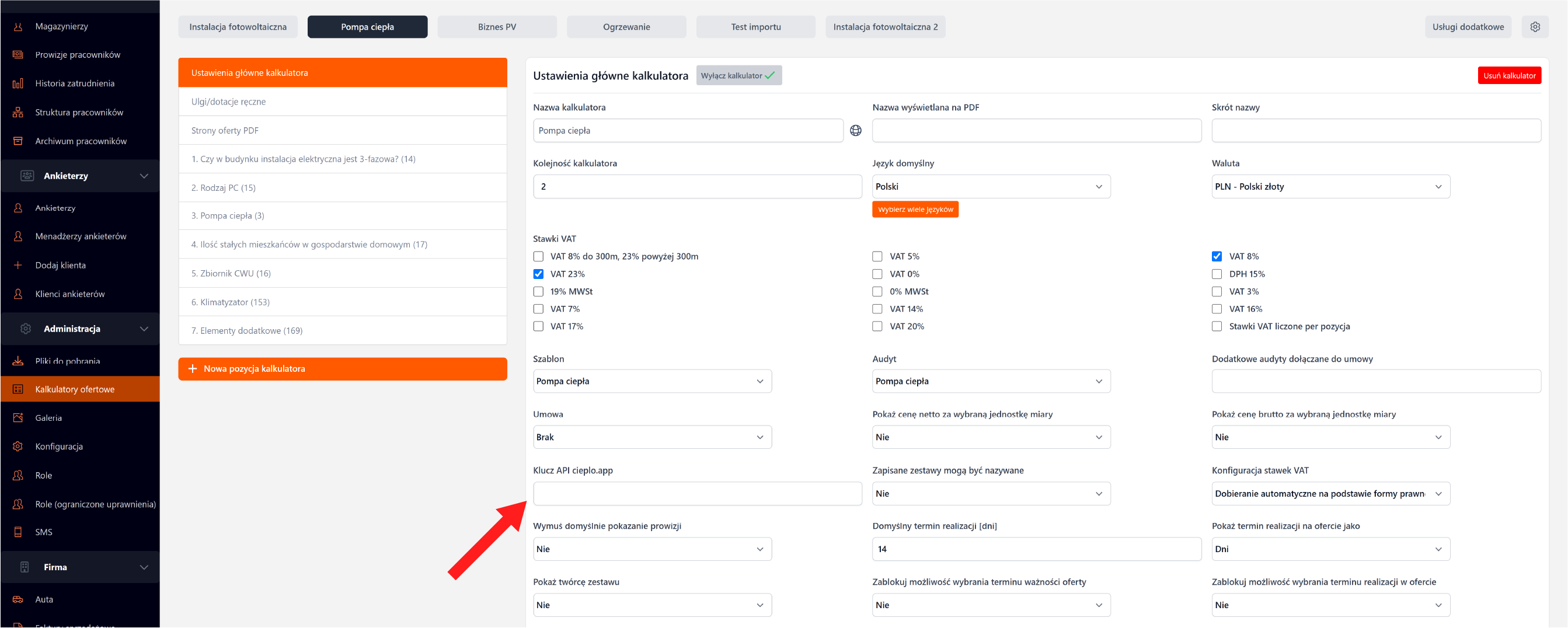Click the Wybierz wiele języków button
The width and height of the screenshot is (1568, 628).
click(x=915, y=210)
